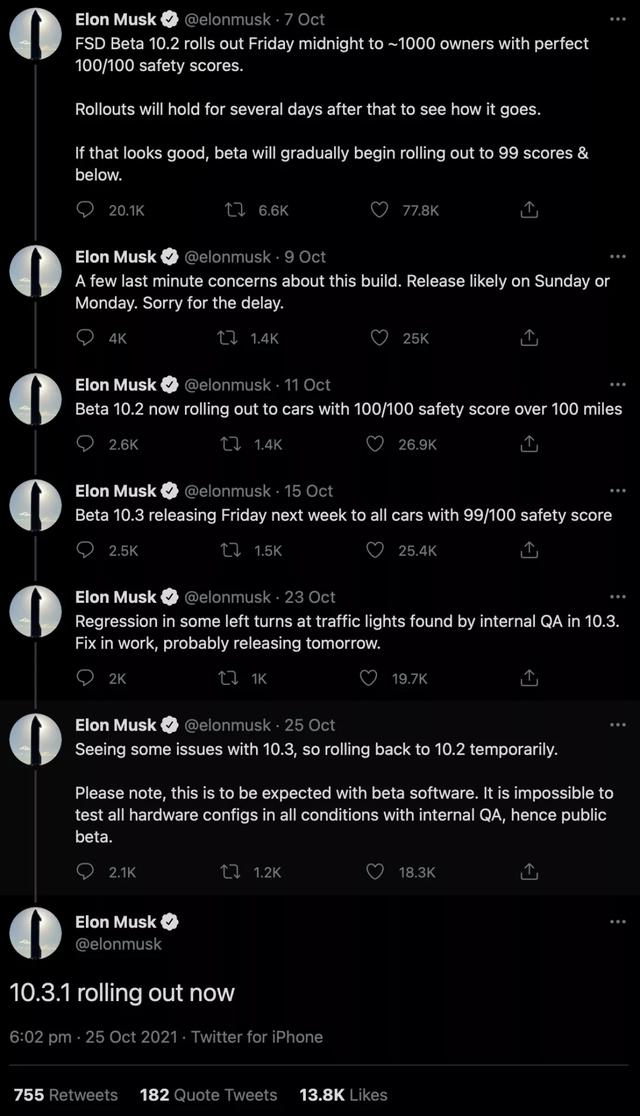The height and width of the screenshot is (1116, 640).
Task: Open the 182 Quote Tweets list
Action: [x=208, y=1094]
